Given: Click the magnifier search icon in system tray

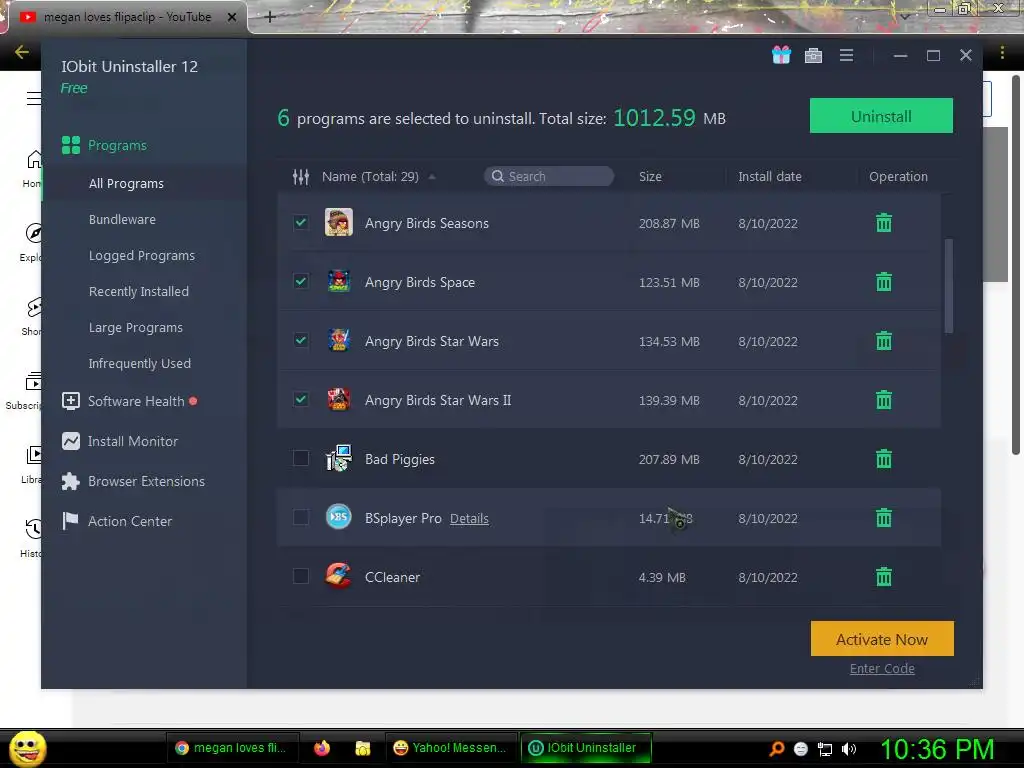Looking at the screenshot, I should click(776, 748).
